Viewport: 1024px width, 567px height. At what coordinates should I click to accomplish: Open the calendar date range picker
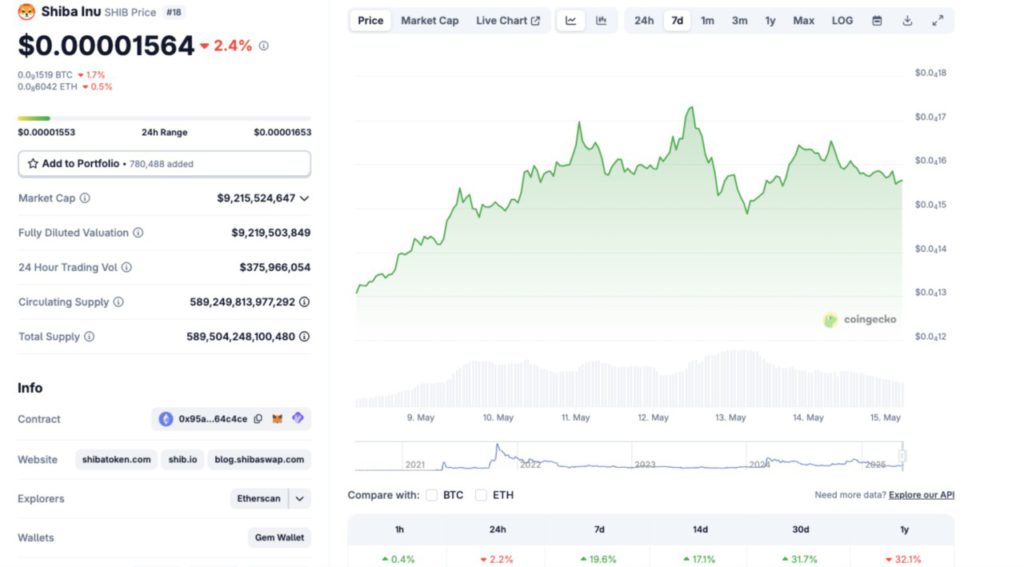click(x=877, y=20)
